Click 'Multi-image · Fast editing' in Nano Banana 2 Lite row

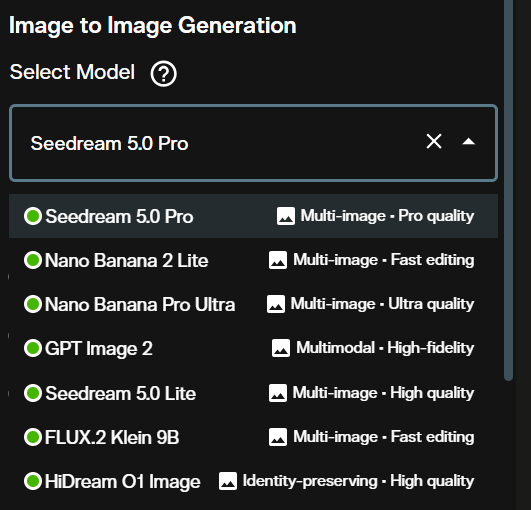click(x=383, y=260)
